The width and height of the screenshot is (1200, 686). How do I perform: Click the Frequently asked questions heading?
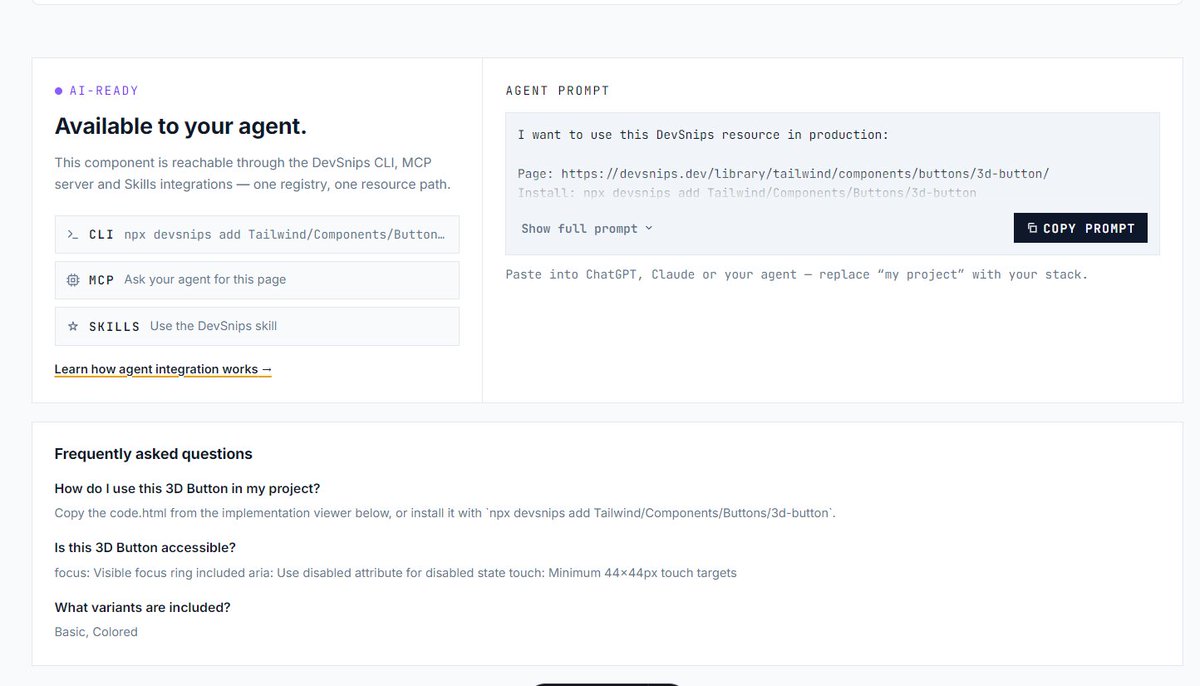pos(153,454)
